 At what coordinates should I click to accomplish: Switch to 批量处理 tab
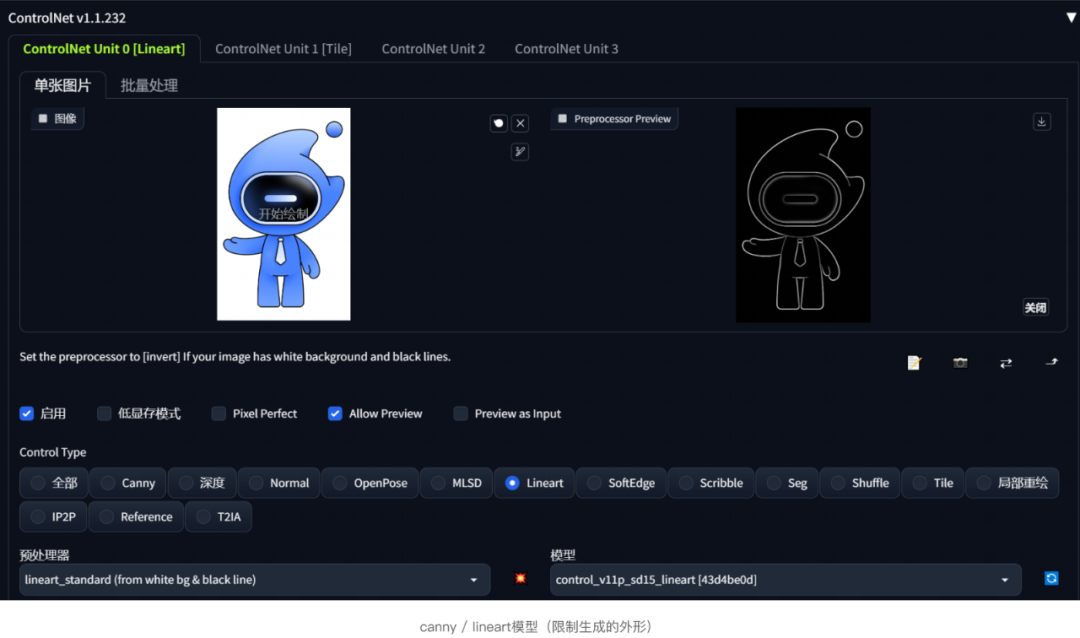(149, 85)
